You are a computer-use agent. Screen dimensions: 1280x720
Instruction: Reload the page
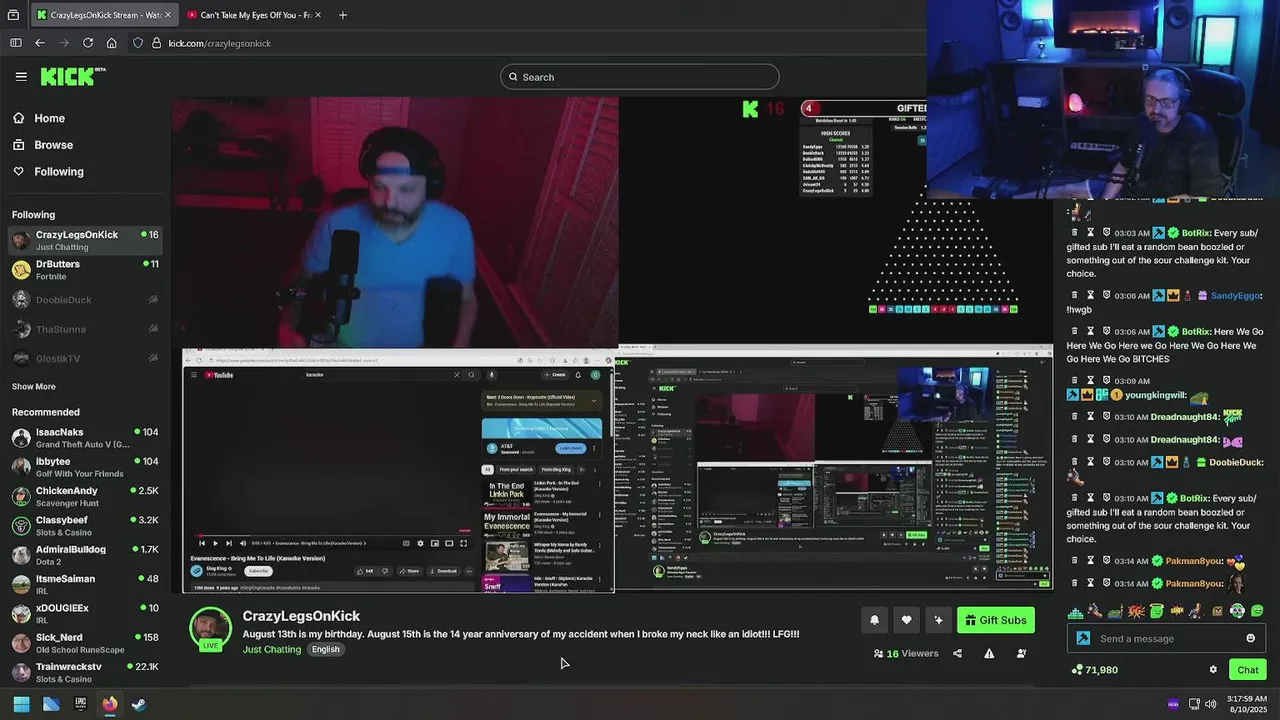88,43
